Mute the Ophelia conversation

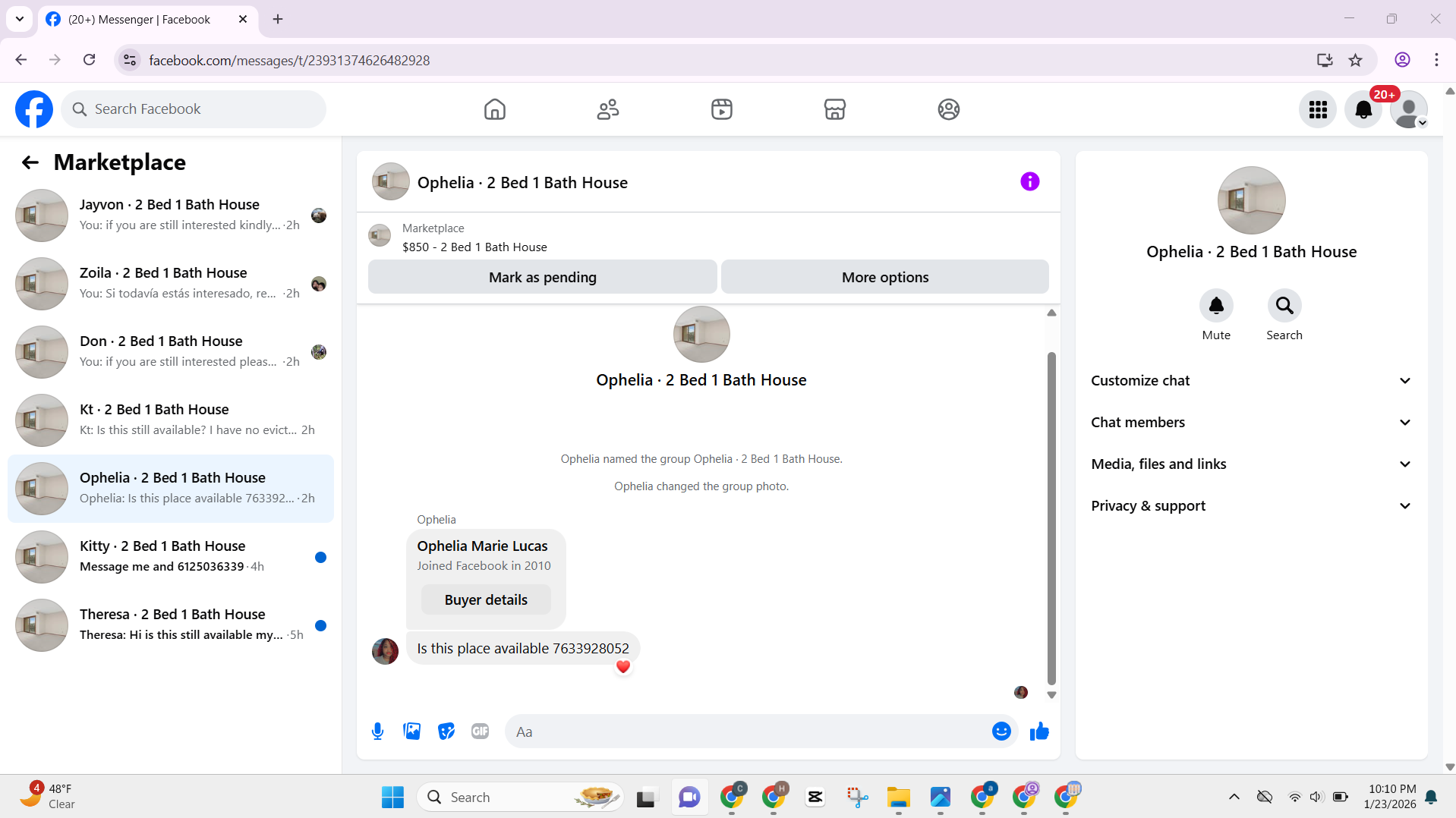tap(1216, 306)
